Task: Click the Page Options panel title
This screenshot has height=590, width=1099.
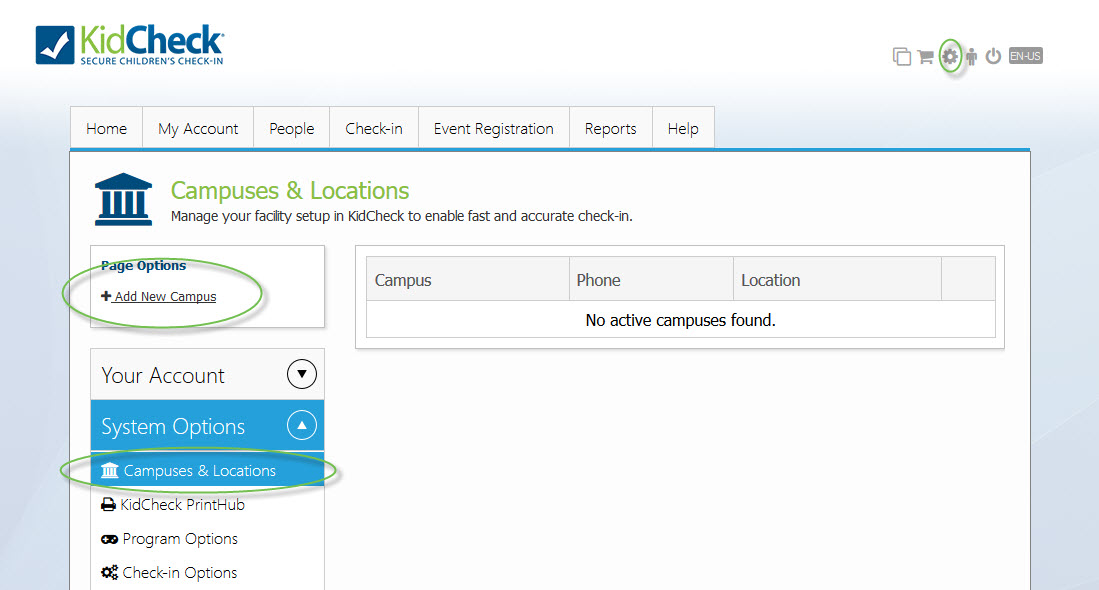Action: [144, 266]
